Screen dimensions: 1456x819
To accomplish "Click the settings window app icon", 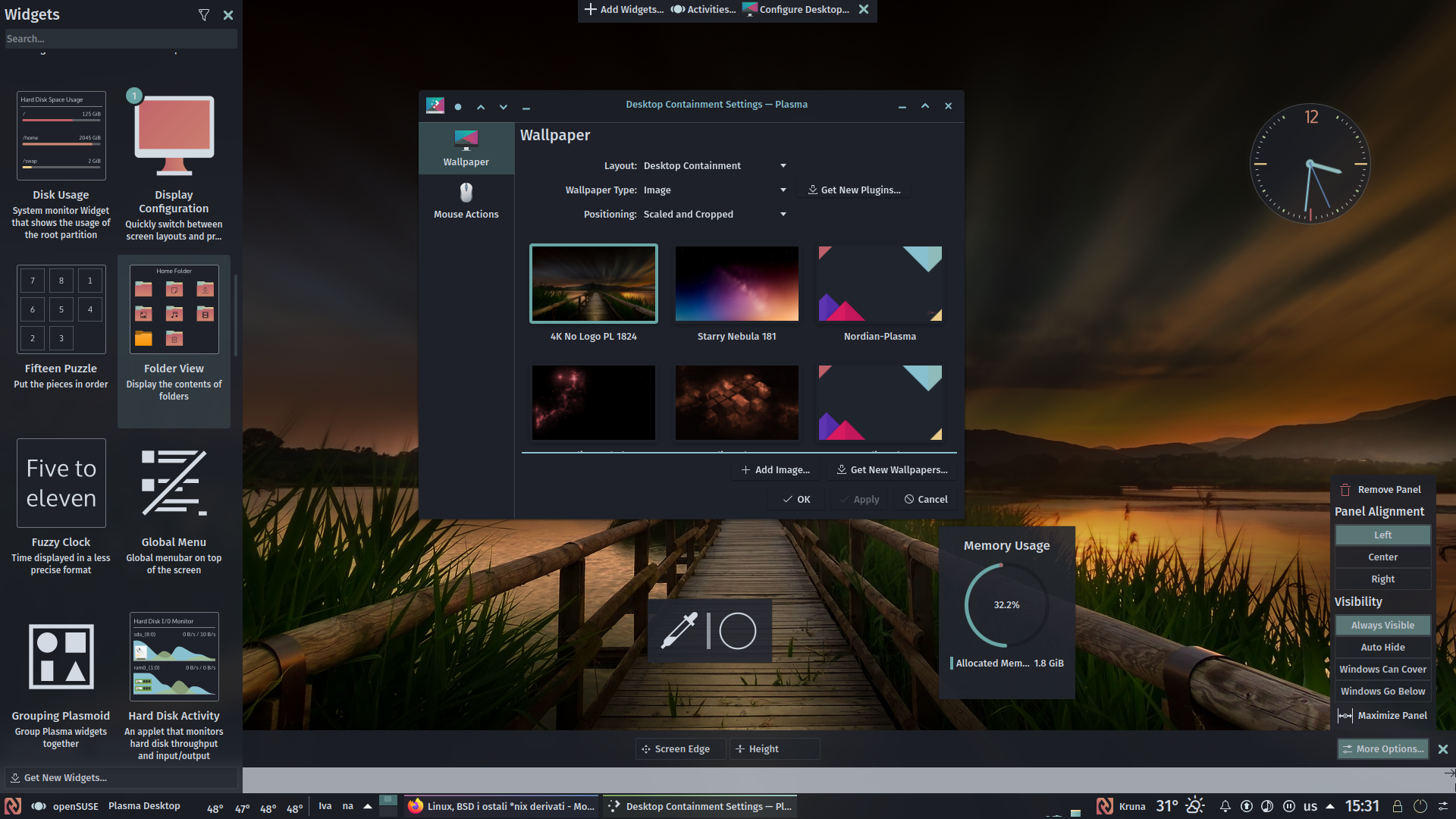I will (435, 106).
